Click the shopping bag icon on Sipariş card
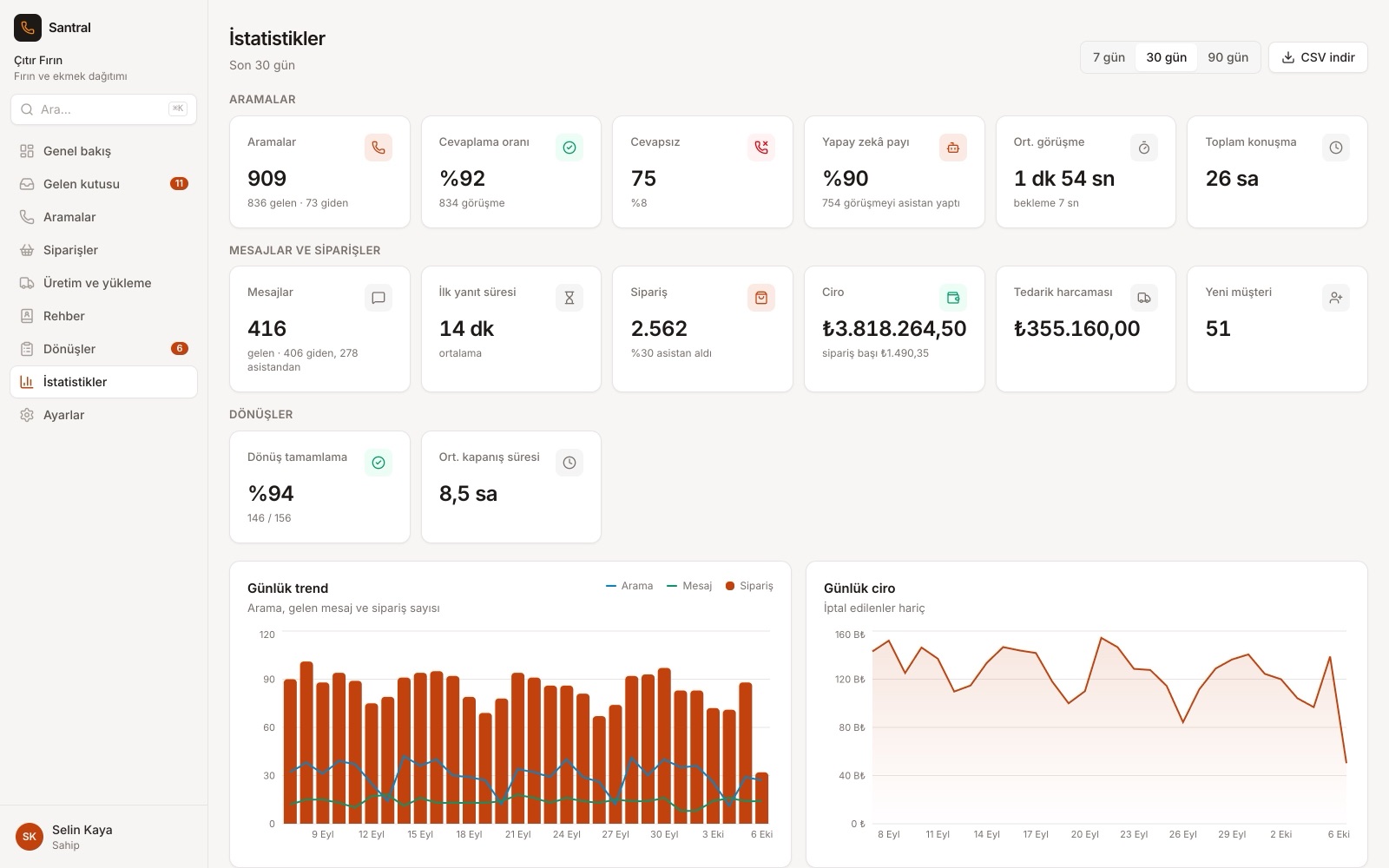Screen dimensions: 1389x868 point(761,298)
